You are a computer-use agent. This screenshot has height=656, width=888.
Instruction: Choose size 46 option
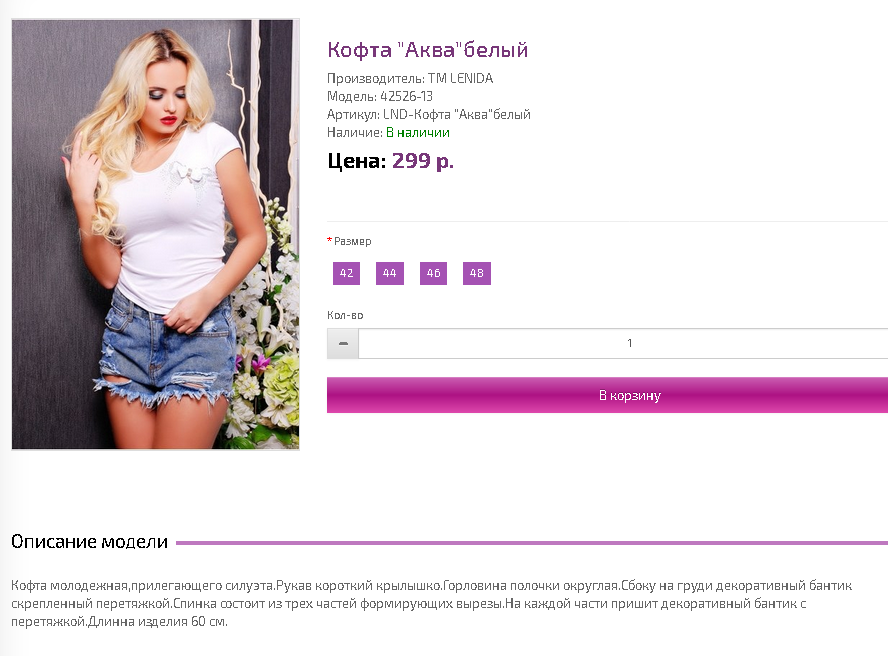click(433, 273)
